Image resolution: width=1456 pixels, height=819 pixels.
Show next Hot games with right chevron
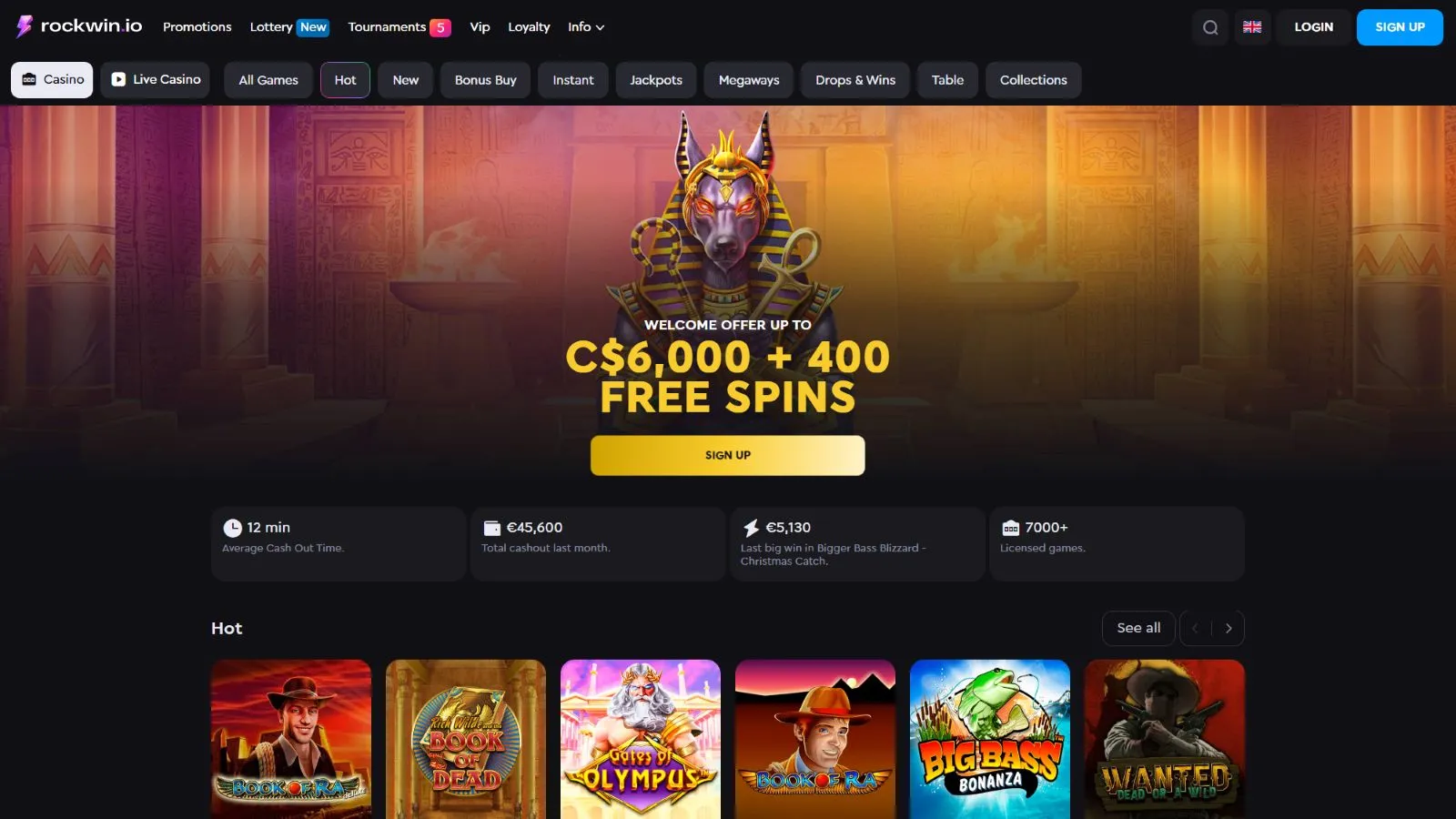(x=1228, y=628)
